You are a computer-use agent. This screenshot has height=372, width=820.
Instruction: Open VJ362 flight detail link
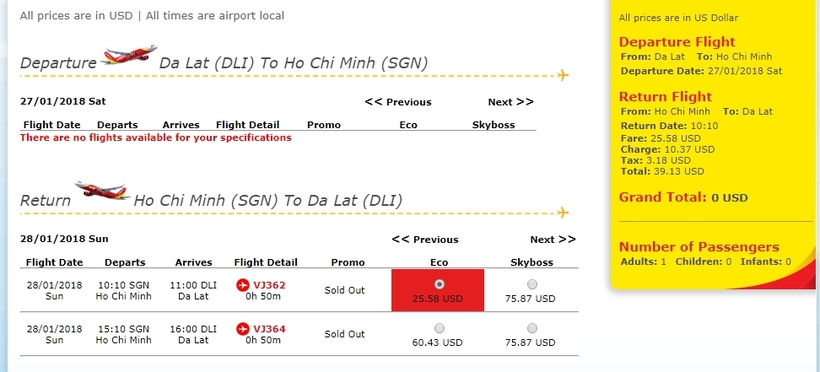coord(269,285)
